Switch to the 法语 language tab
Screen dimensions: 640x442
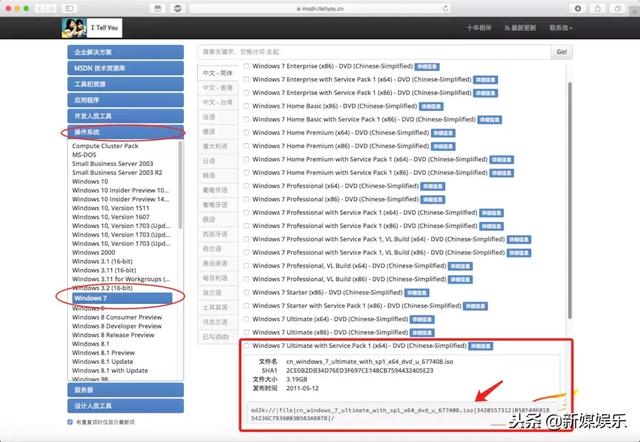click(218, 117)
